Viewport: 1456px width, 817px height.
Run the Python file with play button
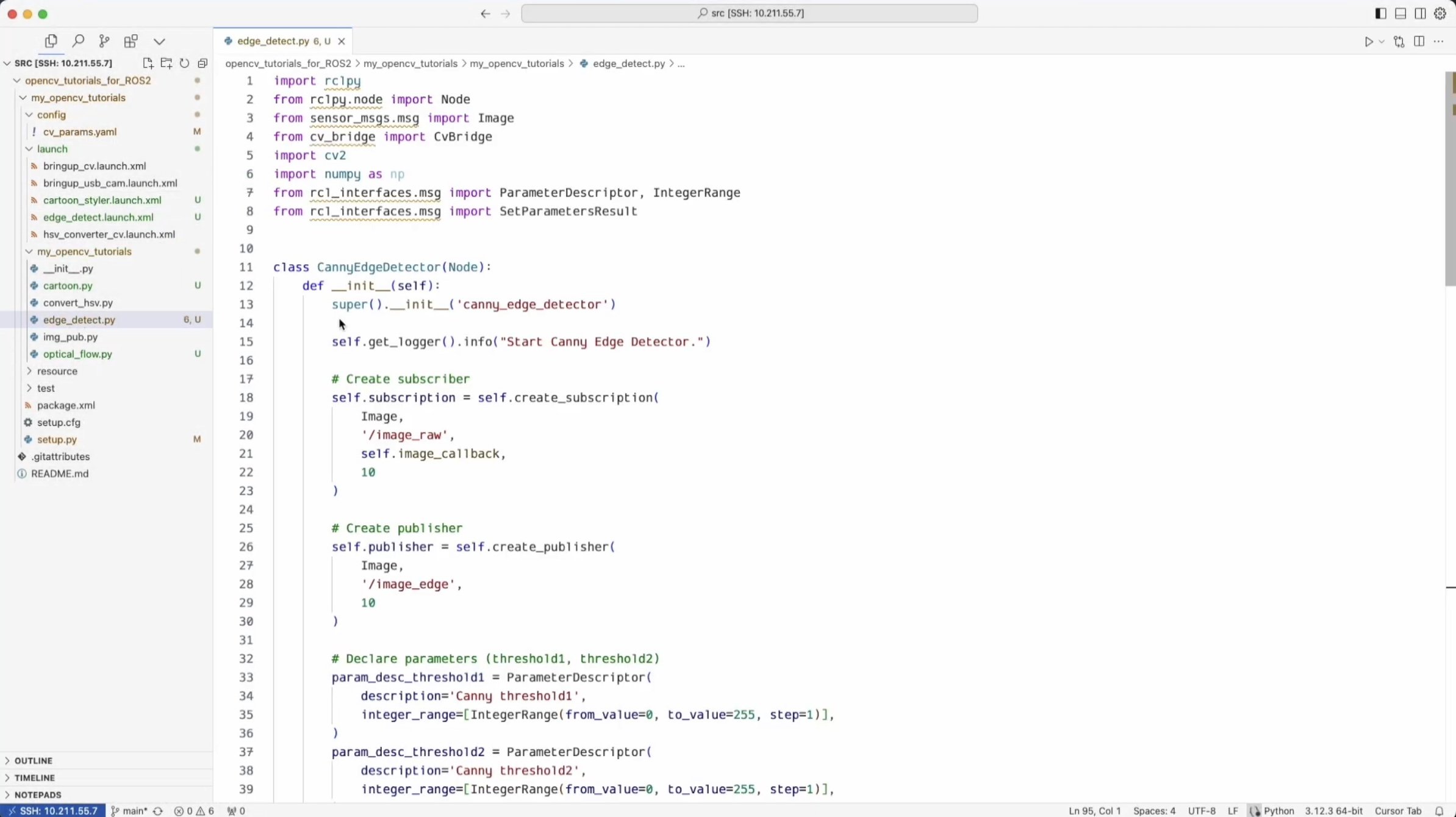pos(1369,41)
